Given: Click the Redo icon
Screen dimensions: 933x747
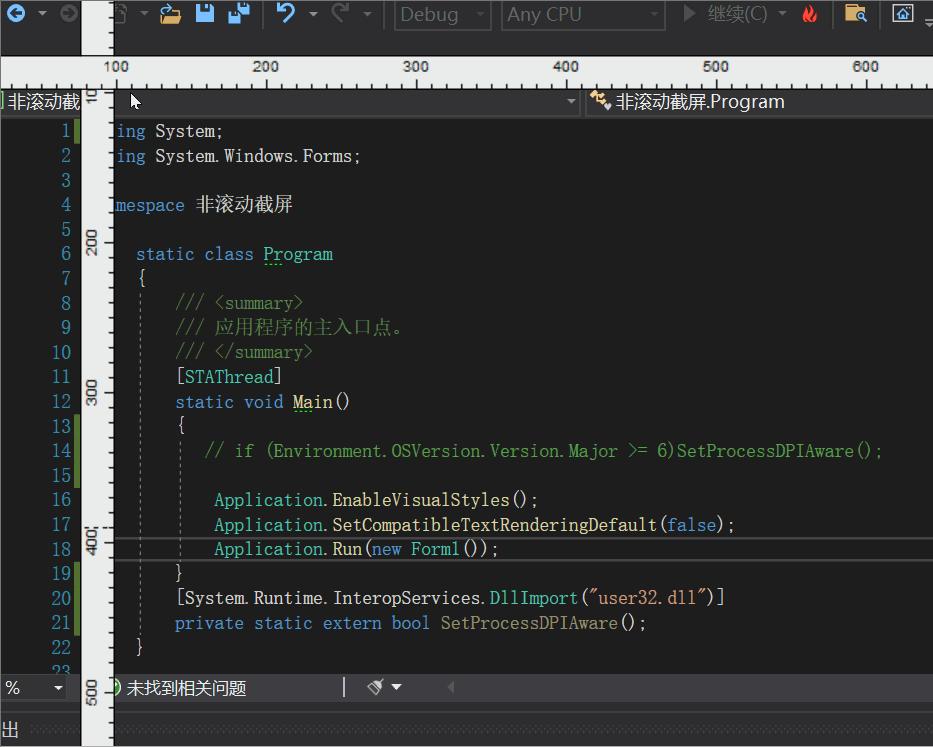Looking at the screenshot, I should (x=341, y=15).
